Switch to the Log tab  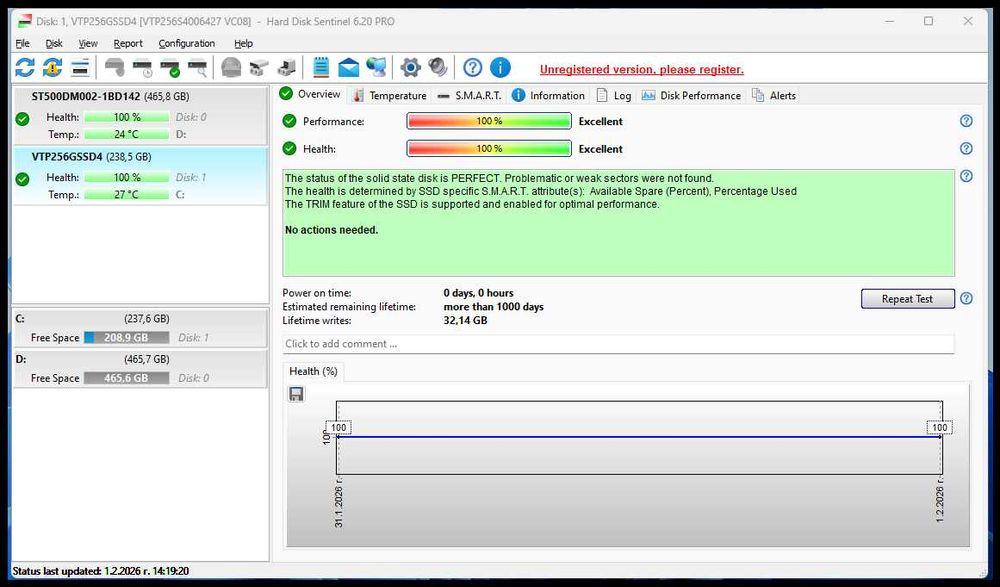point(614,95)
